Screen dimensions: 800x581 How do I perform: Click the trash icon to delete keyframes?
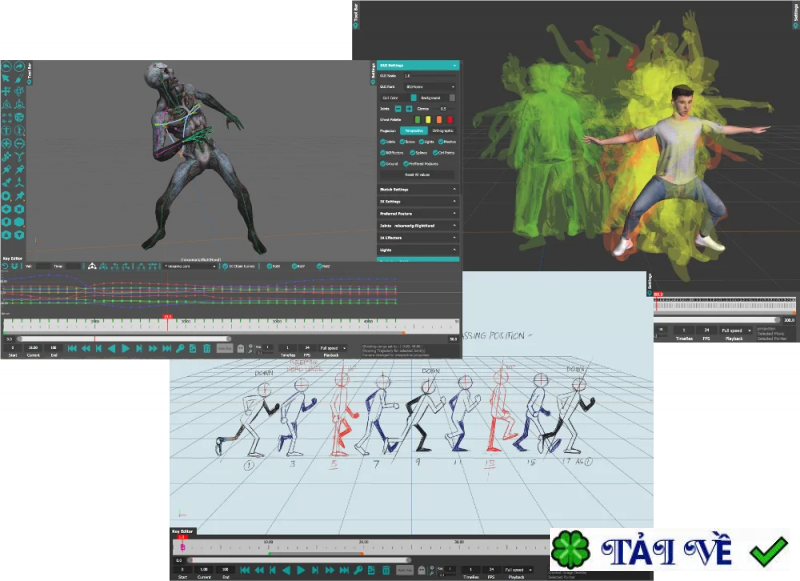click(207, 347)
